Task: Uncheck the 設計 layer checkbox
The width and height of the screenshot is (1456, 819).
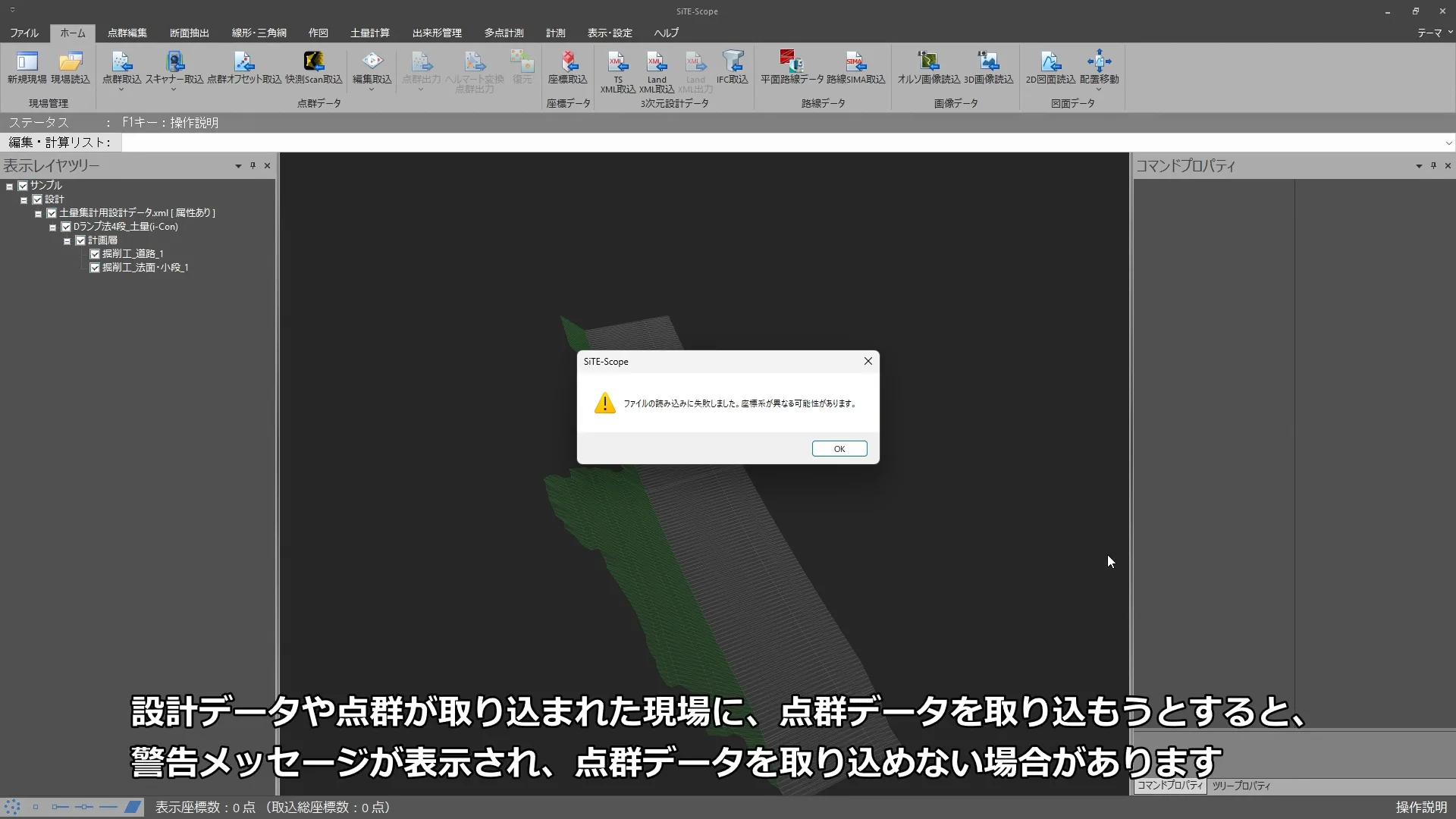Action: click(37, 199)
